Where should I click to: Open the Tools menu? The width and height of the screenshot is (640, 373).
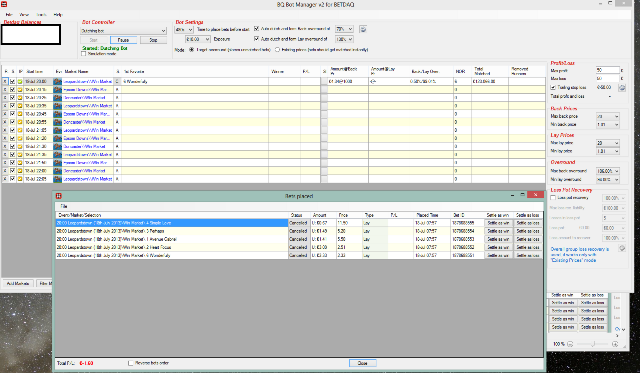[41, 15]
